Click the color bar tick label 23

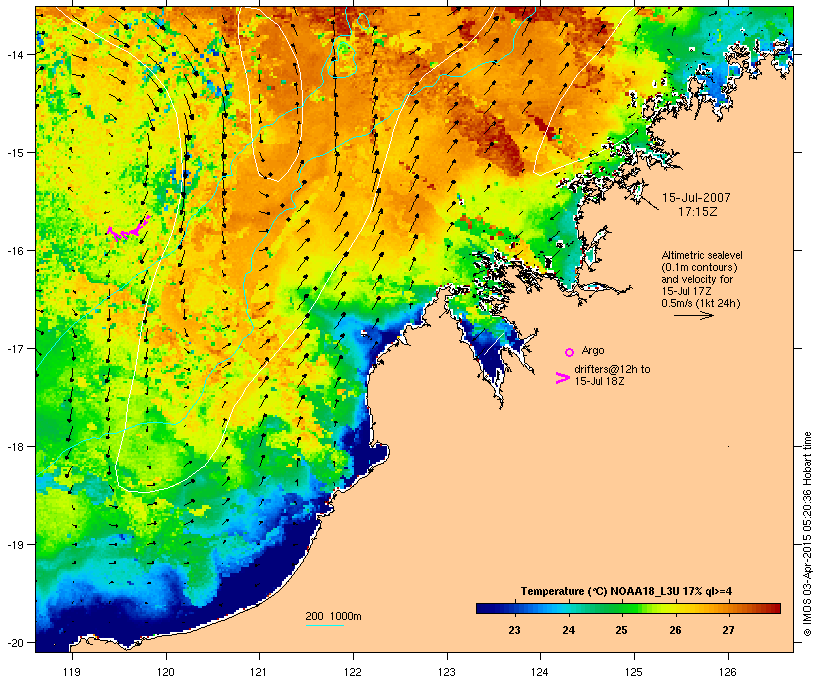click(x=514, y=630)
